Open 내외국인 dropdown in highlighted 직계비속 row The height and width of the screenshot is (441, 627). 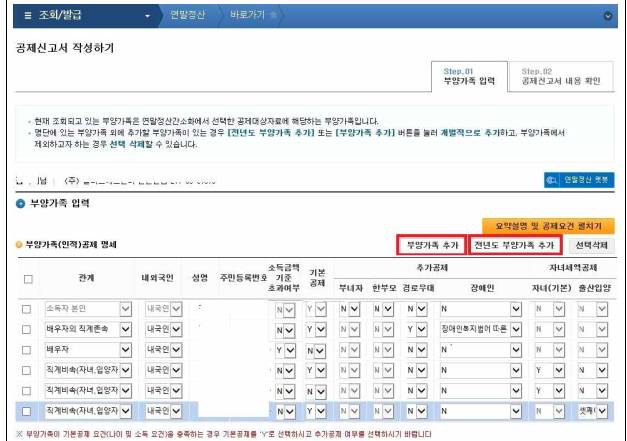(164, 411)
